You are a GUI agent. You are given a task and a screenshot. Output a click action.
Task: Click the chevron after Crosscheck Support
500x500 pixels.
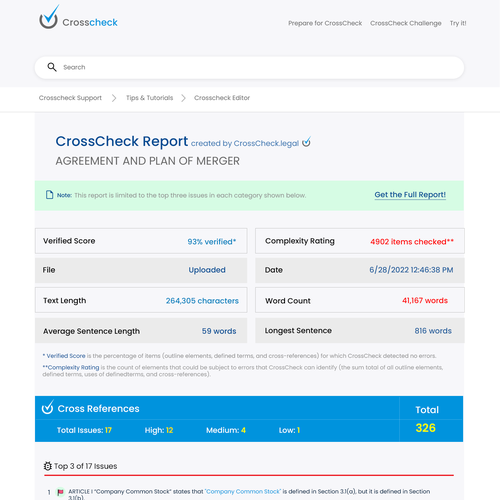pyautogui.click(x=114, y=98)
